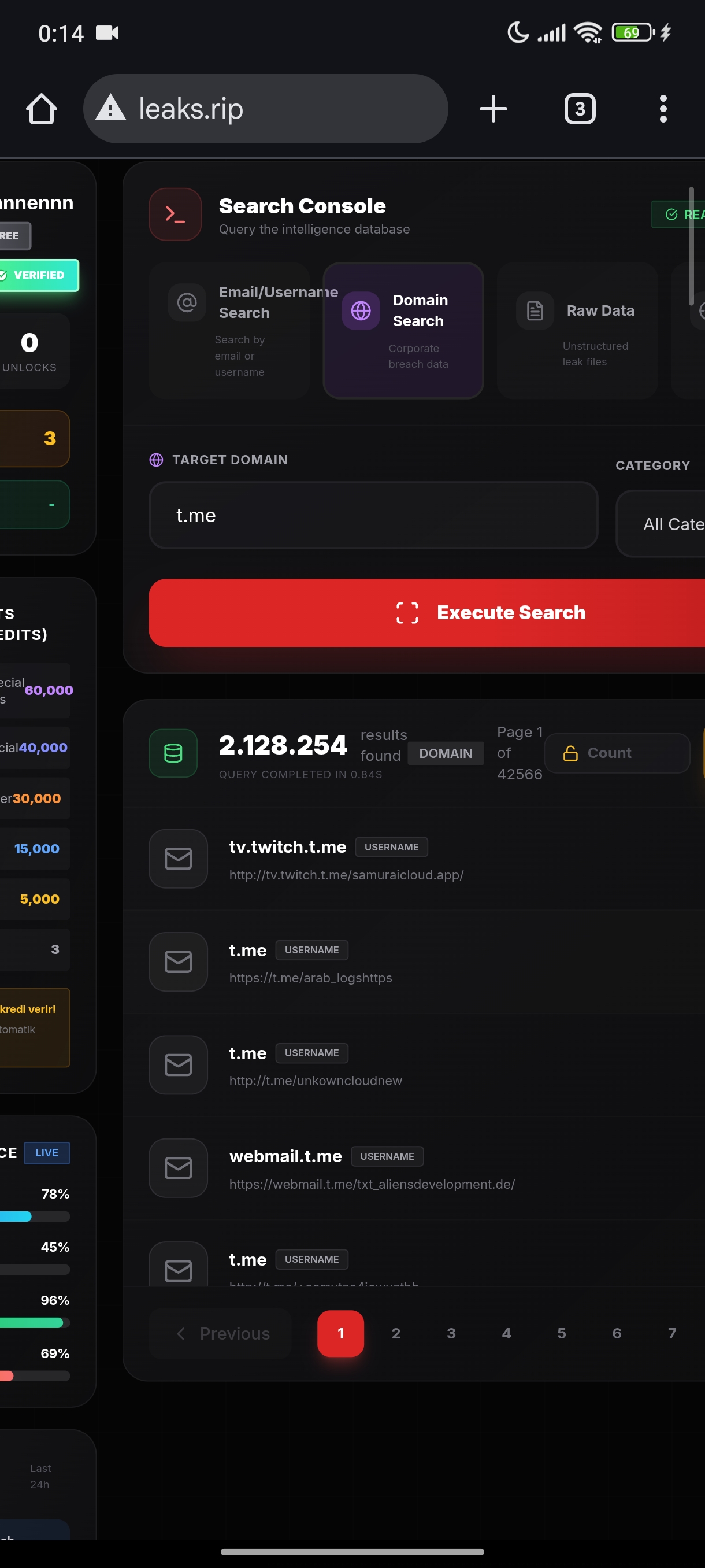Click the USERNAME tag on webmail.t.me
Screen dimensions: 705x1568
coord(387,1156)
